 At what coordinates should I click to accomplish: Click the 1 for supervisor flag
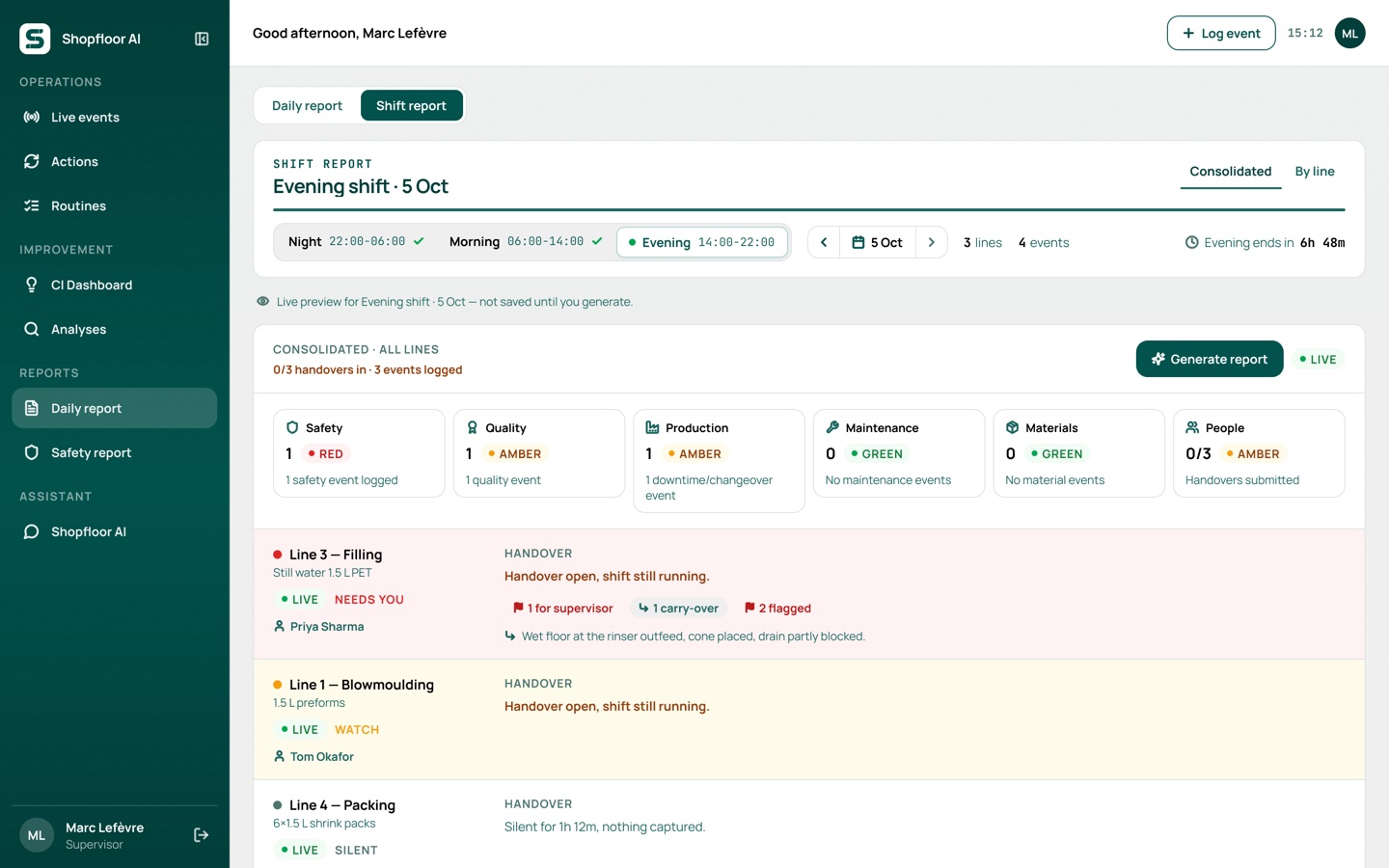pyautogui.click(x=562, y=609)
